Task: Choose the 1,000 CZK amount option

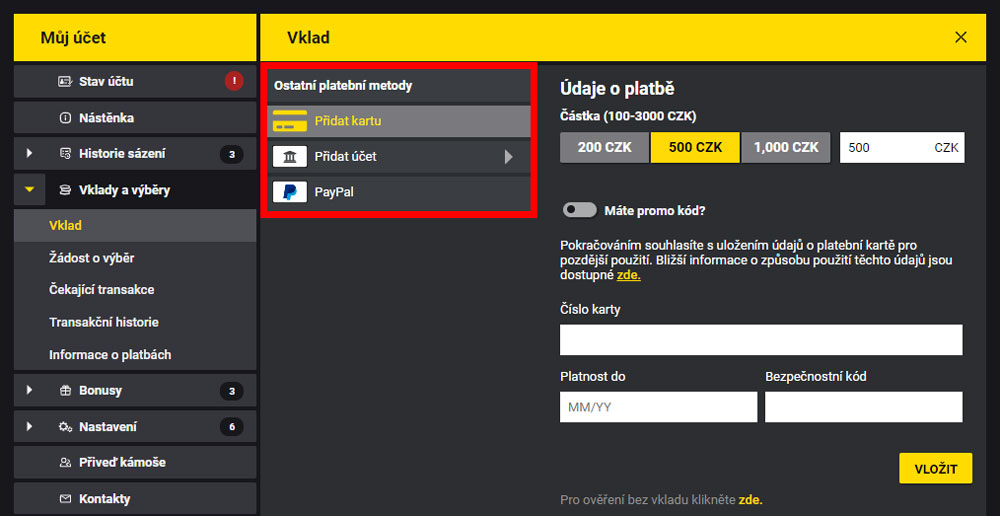Action: click(x=785, y=148)
